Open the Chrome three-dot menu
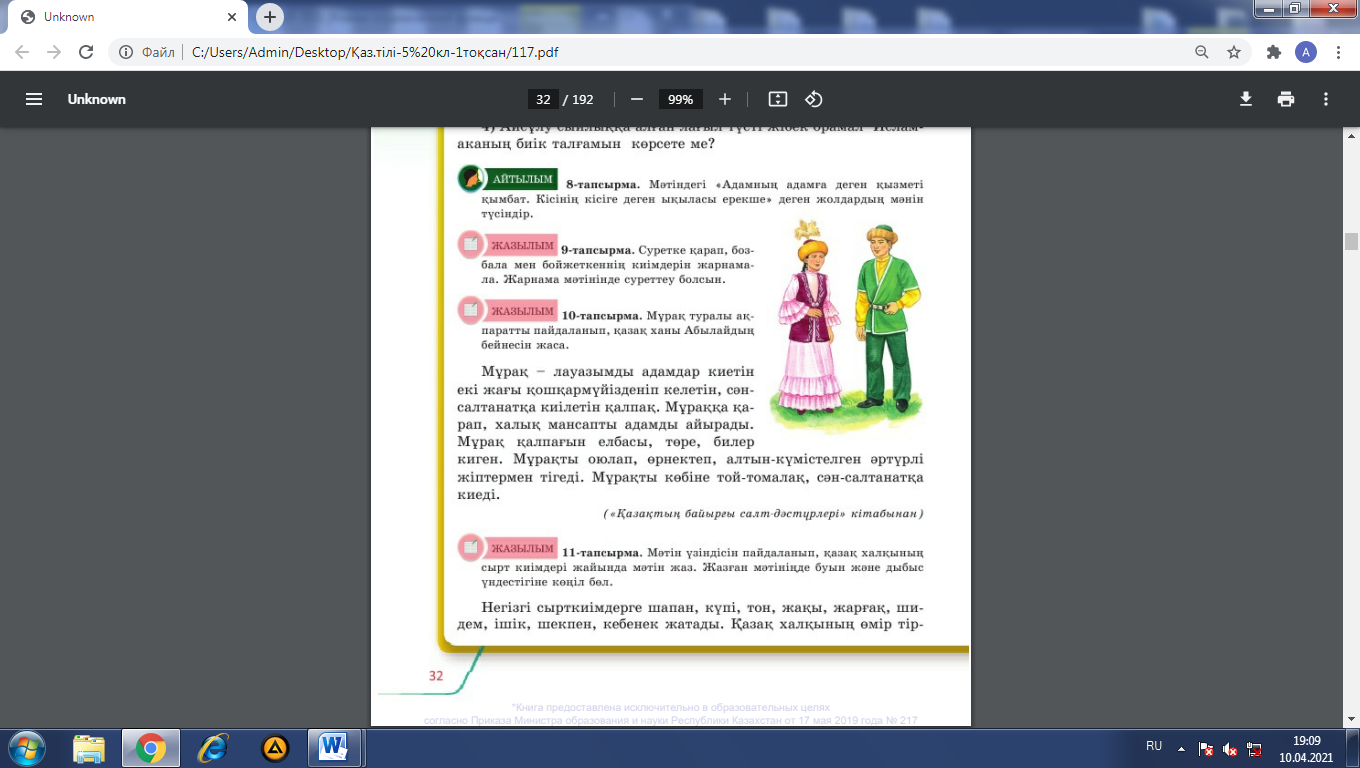 point(1338,52)
